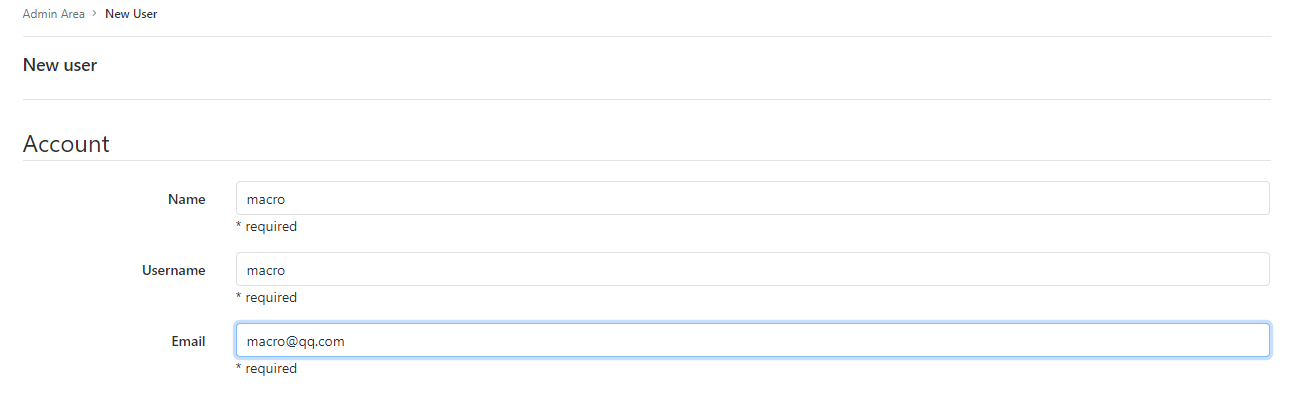Click the Email field label
The height and width of the screenshot is (401, 1298).
coord(188,341)
